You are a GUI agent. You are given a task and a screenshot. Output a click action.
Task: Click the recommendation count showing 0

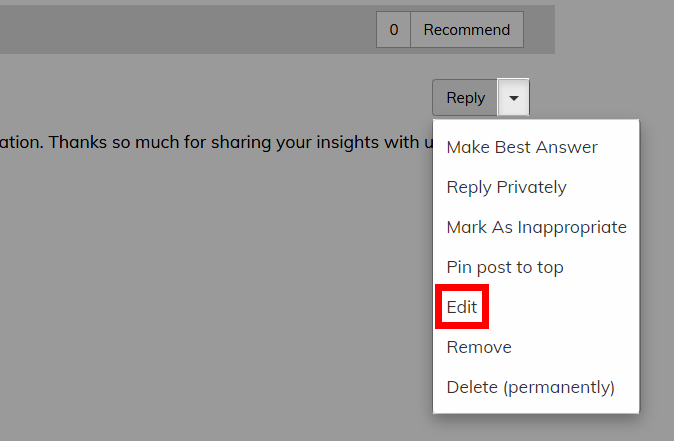pos(393,30)
